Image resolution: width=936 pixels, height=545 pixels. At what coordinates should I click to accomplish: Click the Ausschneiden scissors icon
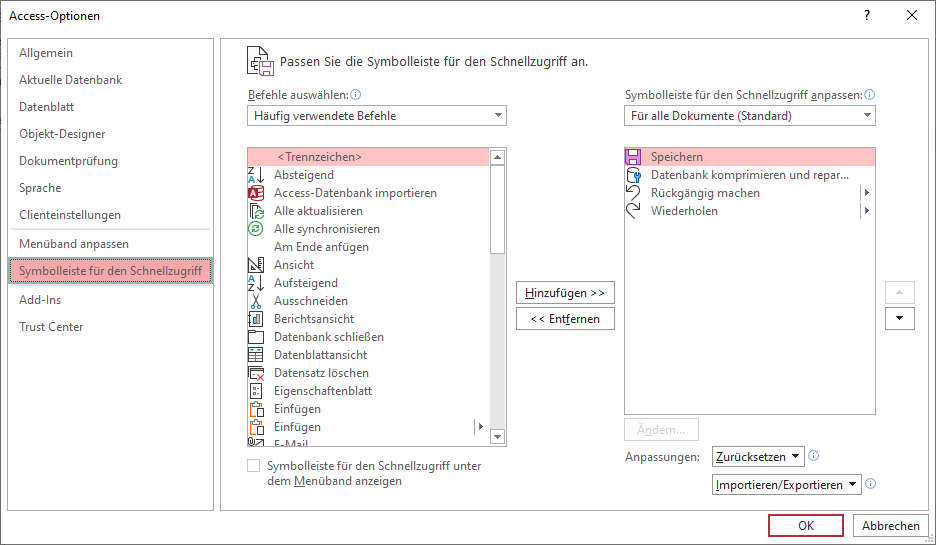click(255, 301)
